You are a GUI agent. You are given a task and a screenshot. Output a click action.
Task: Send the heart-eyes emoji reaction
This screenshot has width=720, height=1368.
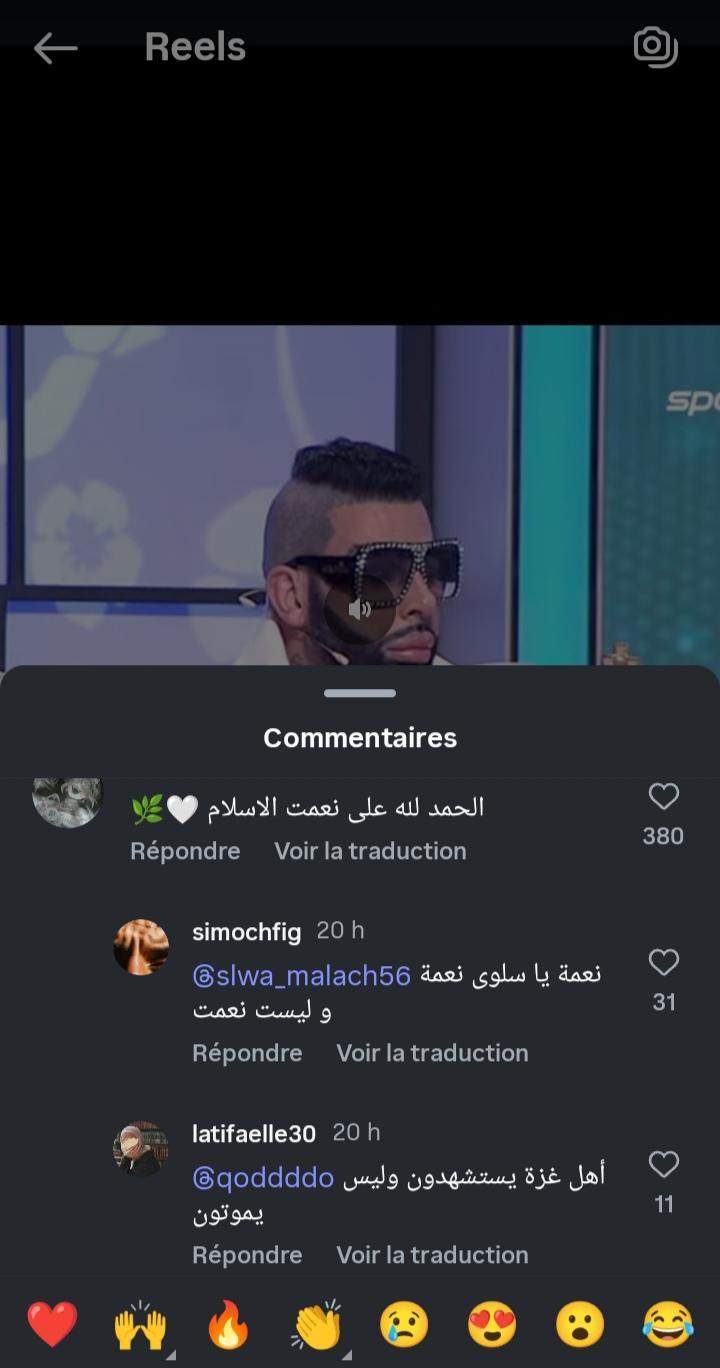(492, 1325)
